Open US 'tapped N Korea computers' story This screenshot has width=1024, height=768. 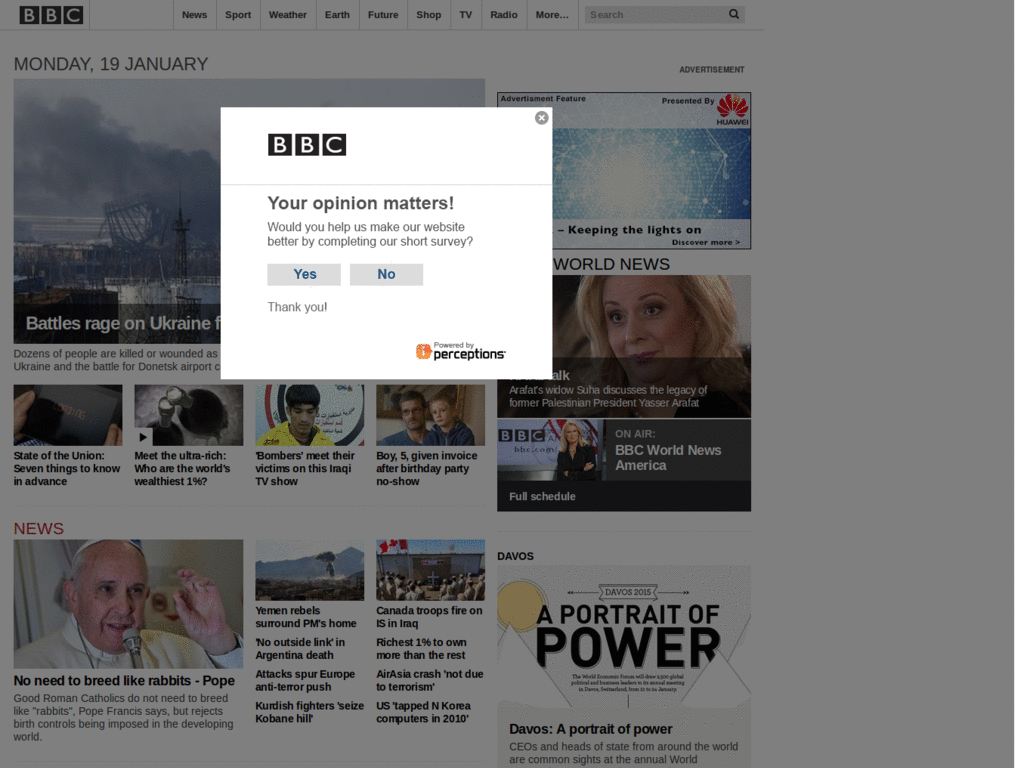pos(423,712)
